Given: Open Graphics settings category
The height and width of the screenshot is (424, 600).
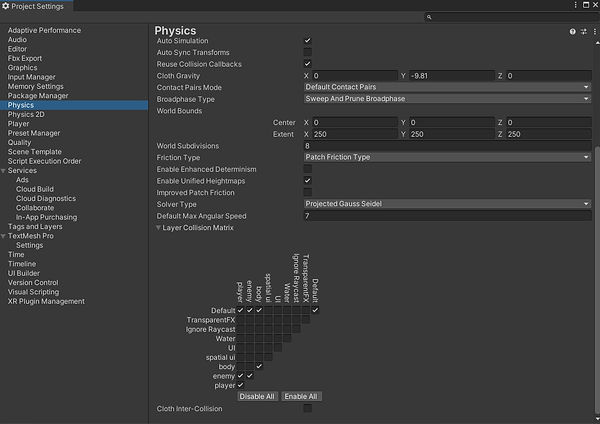Looking at the screenshot, I should pos(23,68).
